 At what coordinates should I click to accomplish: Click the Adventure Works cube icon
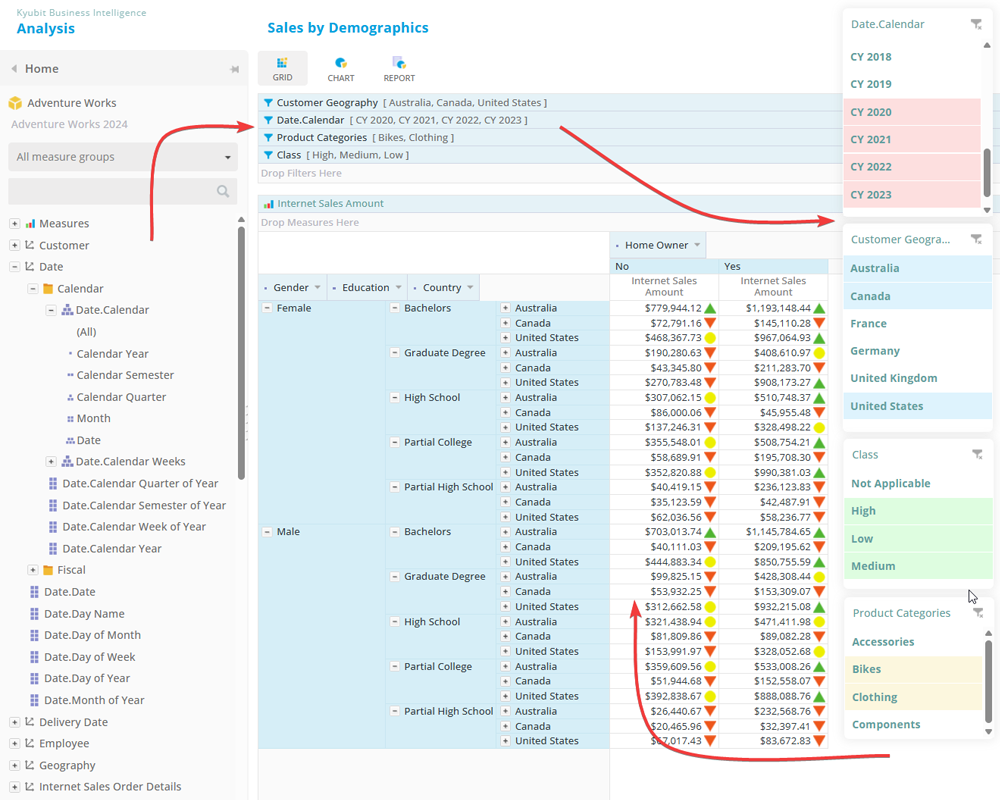(x=15, y=103)
